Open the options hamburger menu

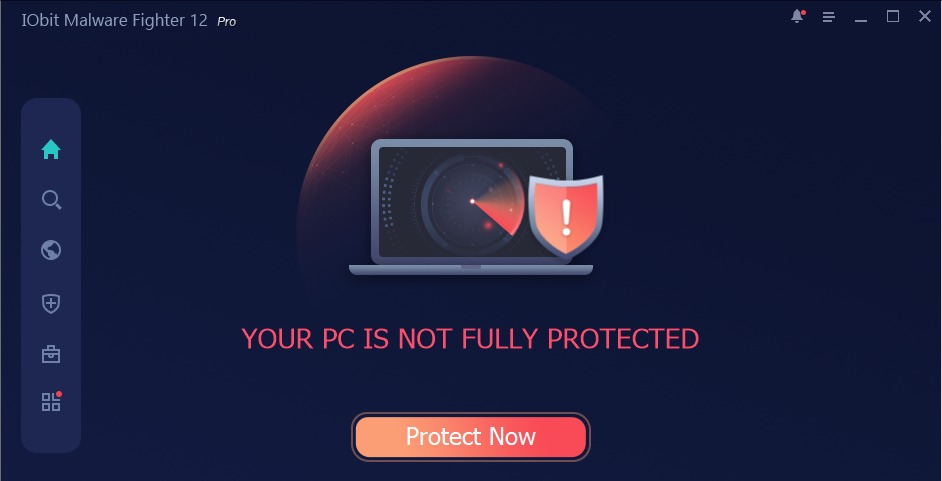pos(828,17)
